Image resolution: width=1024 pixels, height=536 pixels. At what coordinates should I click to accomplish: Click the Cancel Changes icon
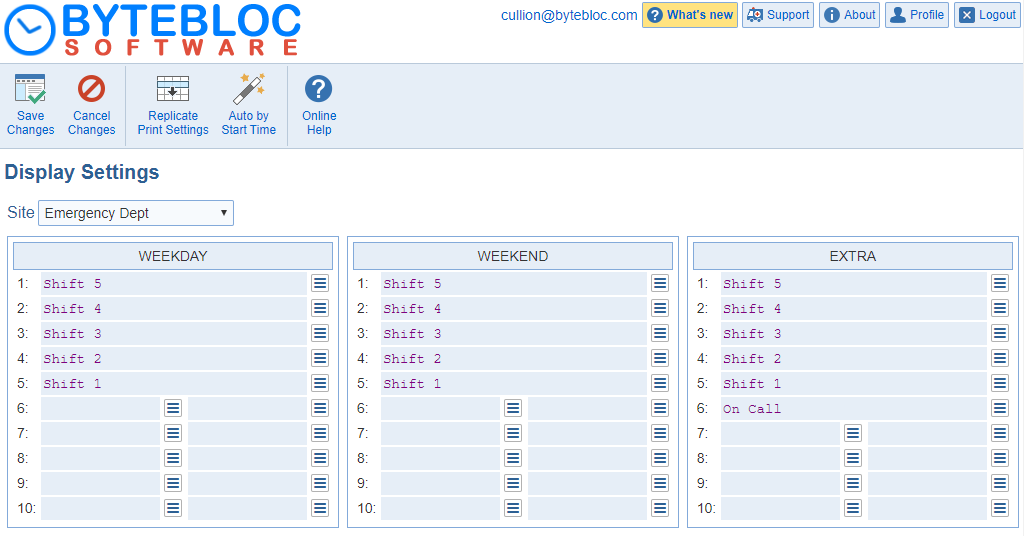coord(91,89)
